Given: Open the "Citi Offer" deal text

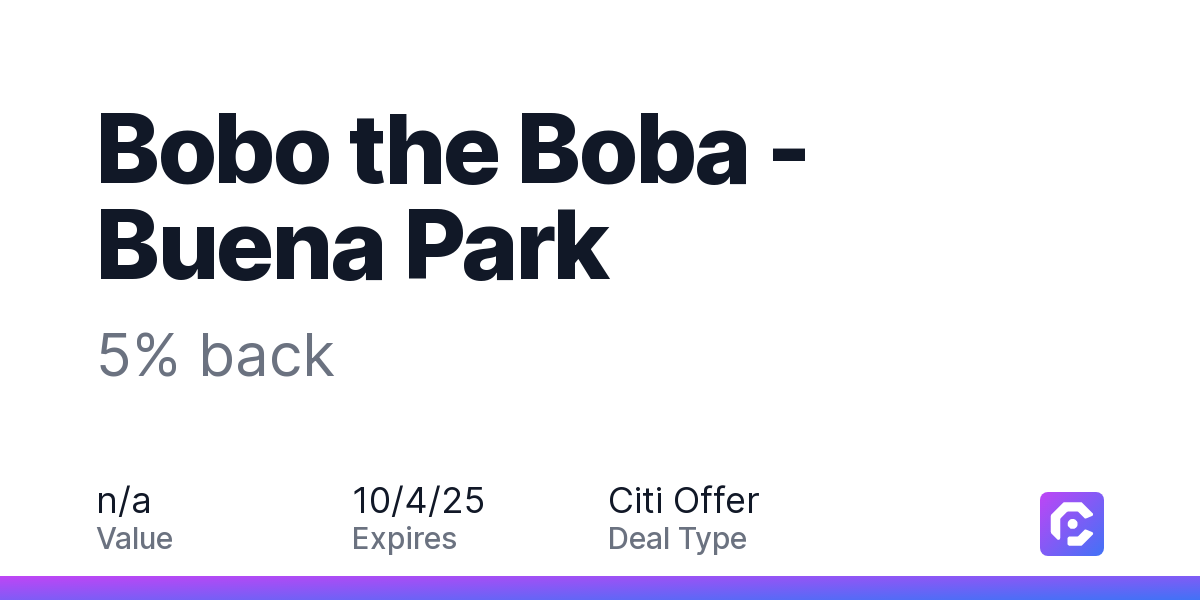Looking at the screenshot, I should pos(684,501).
